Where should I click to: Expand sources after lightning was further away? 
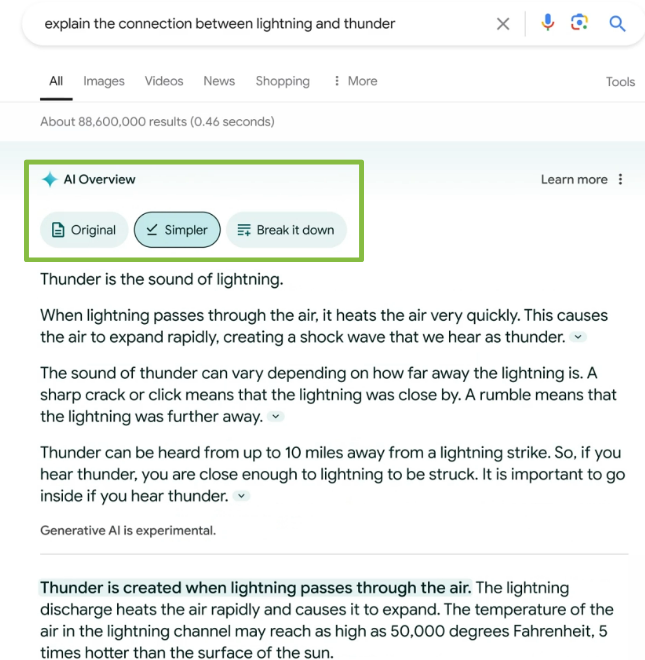(x=276, y=417)
